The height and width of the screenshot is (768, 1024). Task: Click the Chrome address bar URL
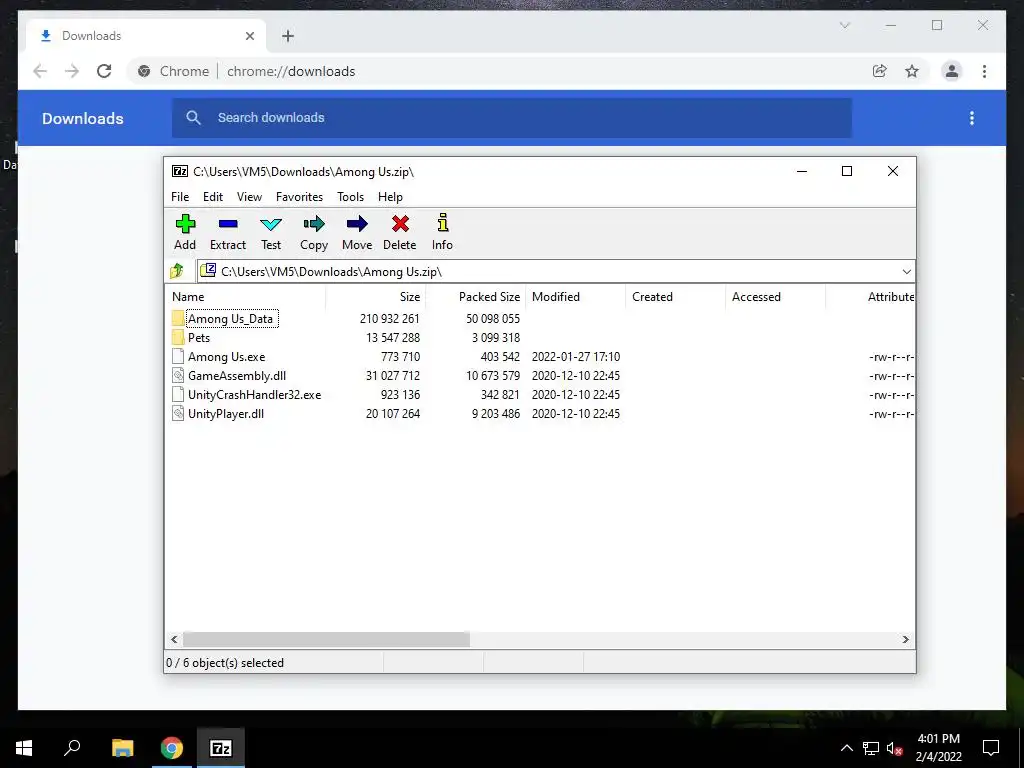(291, 71)
